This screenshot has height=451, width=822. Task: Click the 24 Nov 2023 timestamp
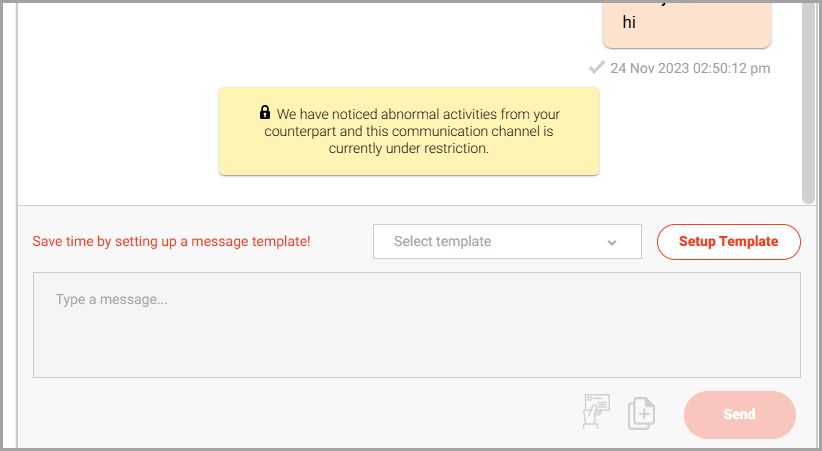tap(690, 68)
